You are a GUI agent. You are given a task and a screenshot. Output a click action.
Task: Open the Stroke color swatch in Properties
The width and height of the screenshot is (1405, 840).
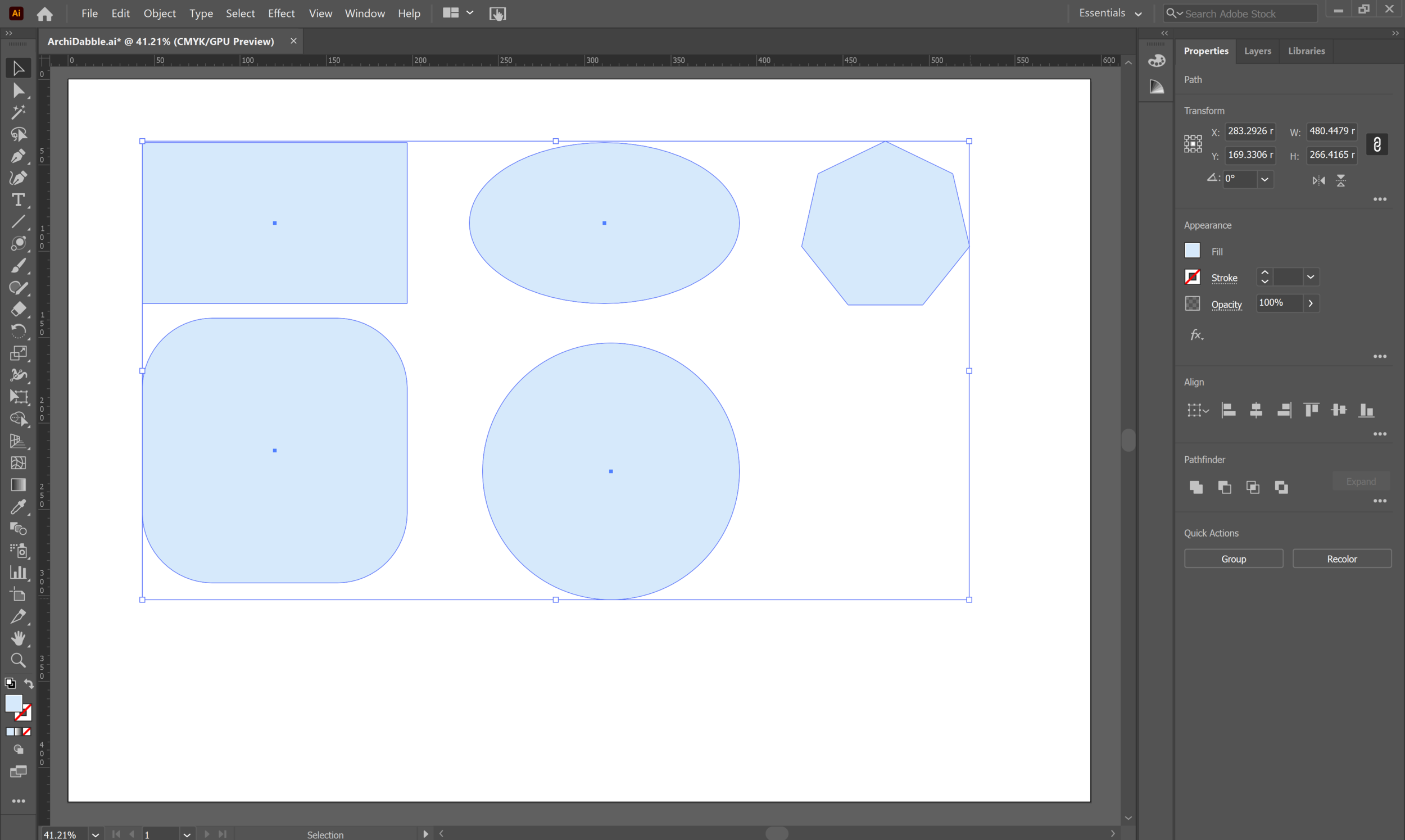pyautogui.click(x=1192, y=277)
